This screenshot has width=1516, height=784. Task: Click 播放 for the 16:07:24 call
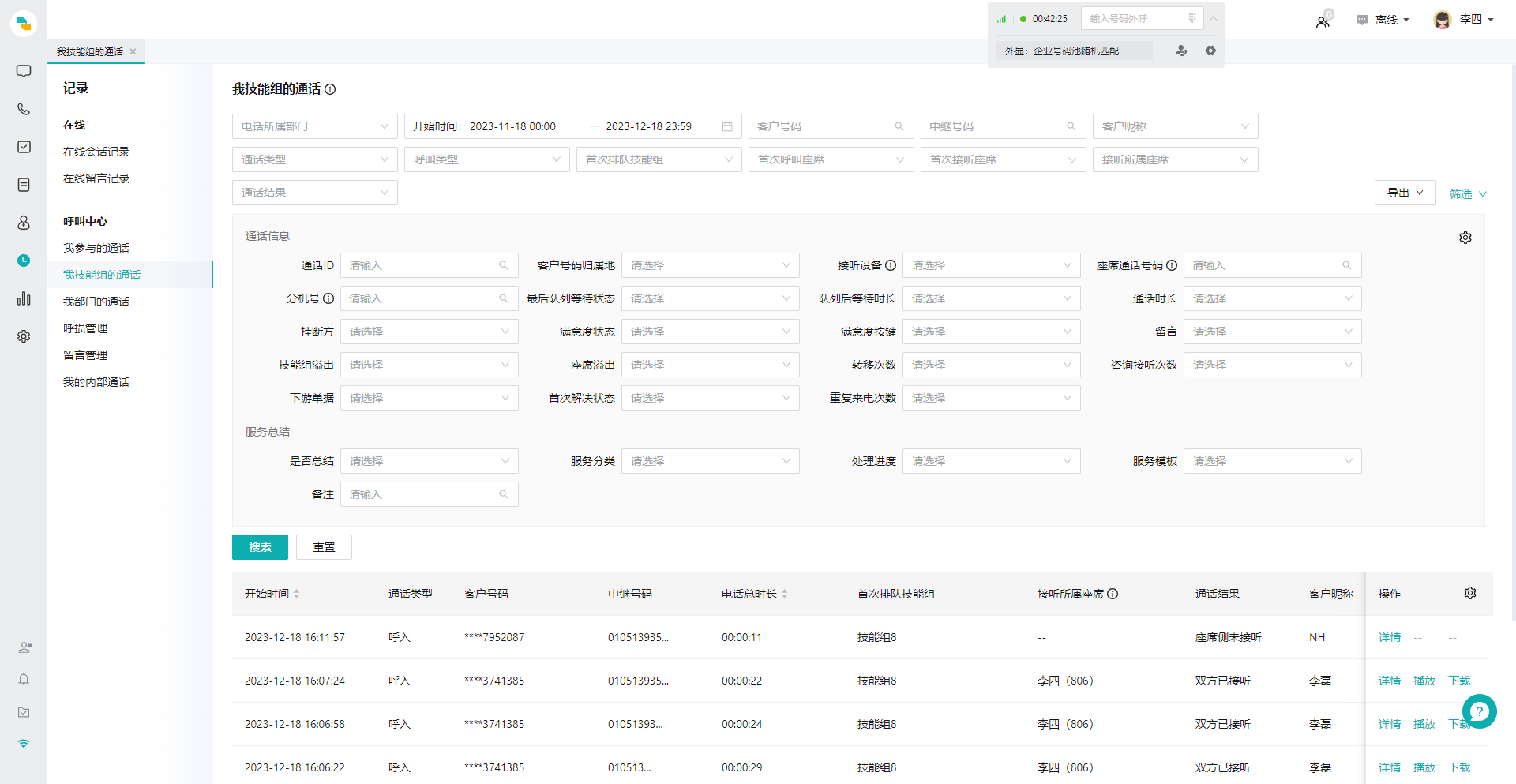click(1424, 681)
